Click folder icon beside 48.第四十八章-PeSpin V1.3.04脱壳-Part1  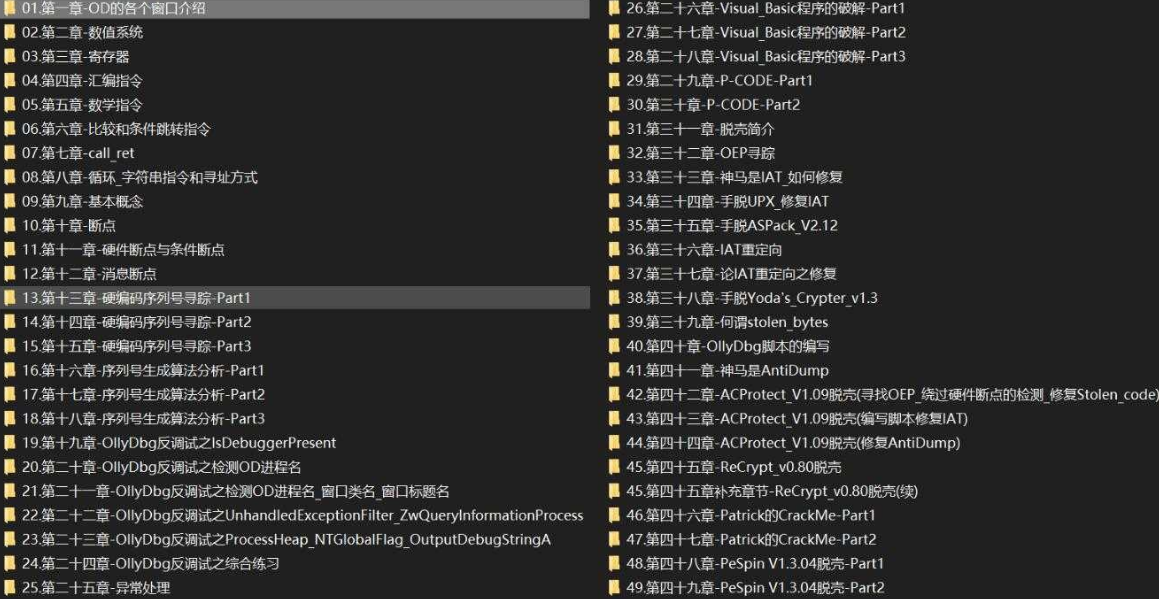pos(614,564)
